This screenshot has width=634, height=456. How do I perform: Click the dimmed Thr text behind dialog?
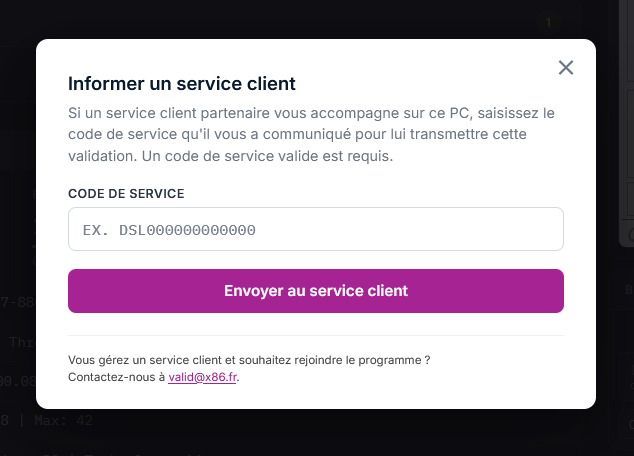coord(21,342)
